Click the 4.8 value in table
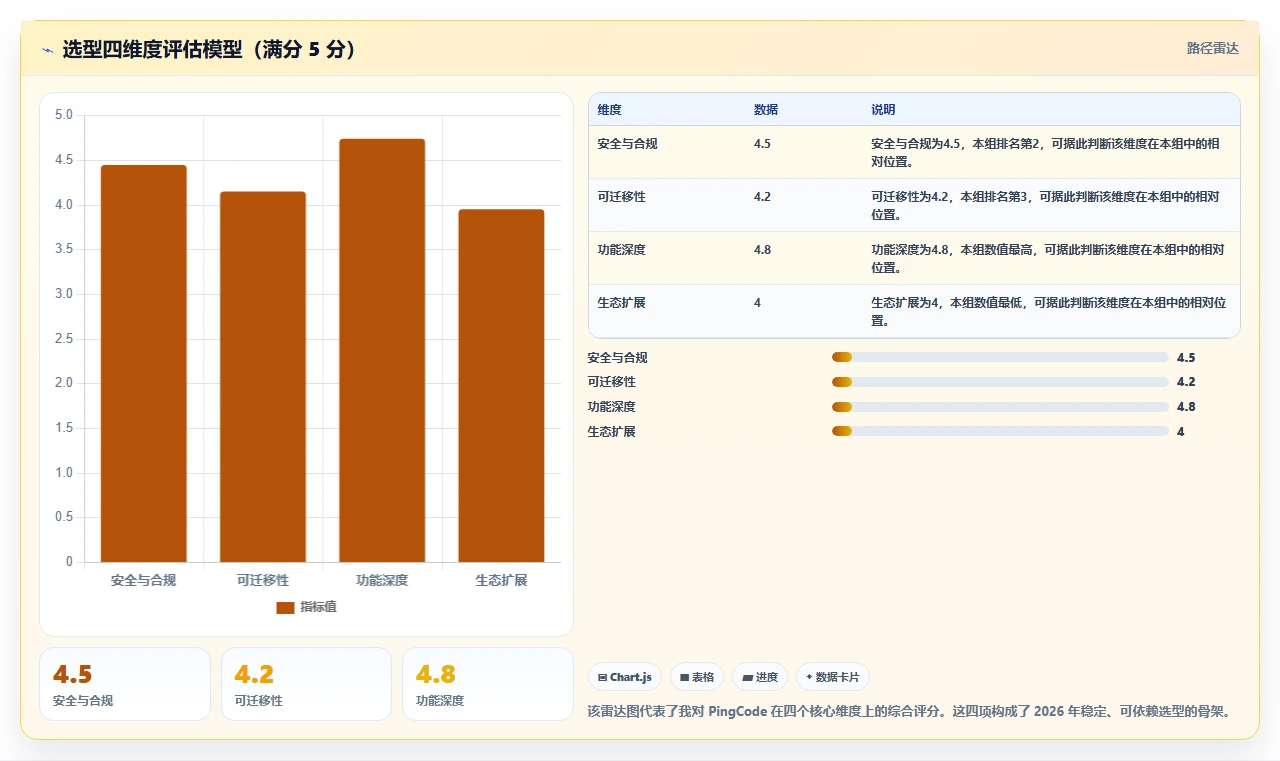The width and height of the screenshot is (1280, 761). tap(762, 250)
